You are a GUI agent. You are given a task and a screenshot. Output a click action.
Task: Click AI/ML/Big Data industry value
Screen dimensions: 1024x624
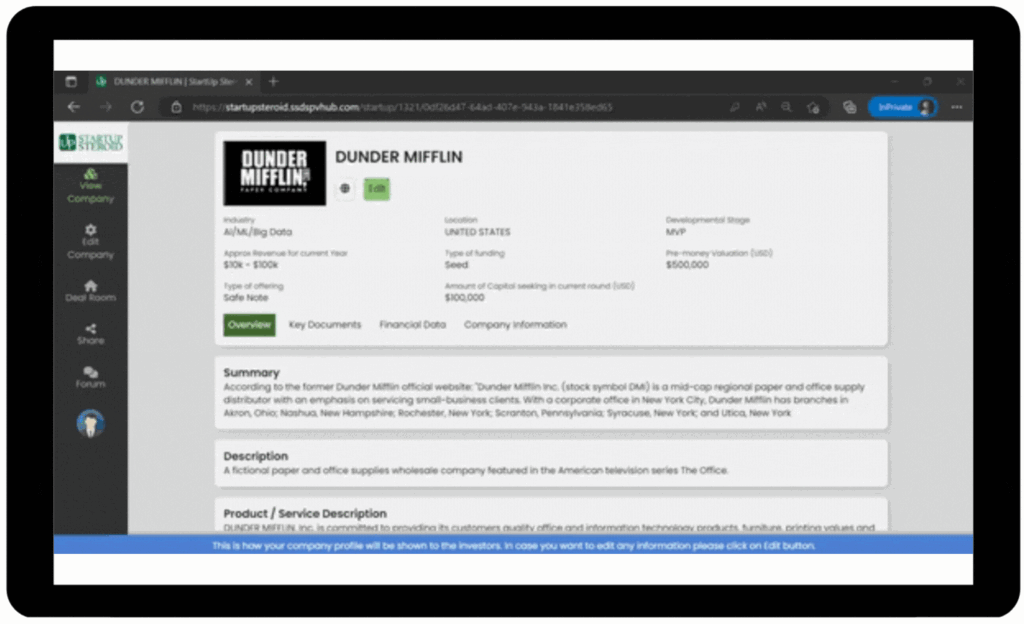258,232
